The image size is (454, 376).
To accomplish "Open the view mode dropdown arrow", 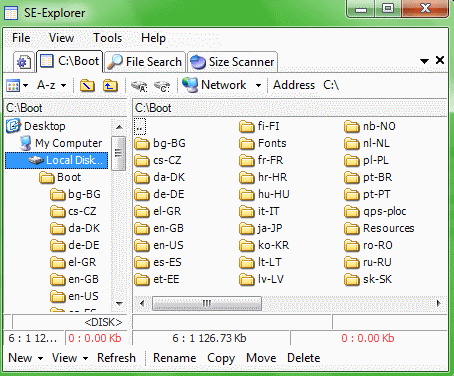I will [x=25, y=86].
